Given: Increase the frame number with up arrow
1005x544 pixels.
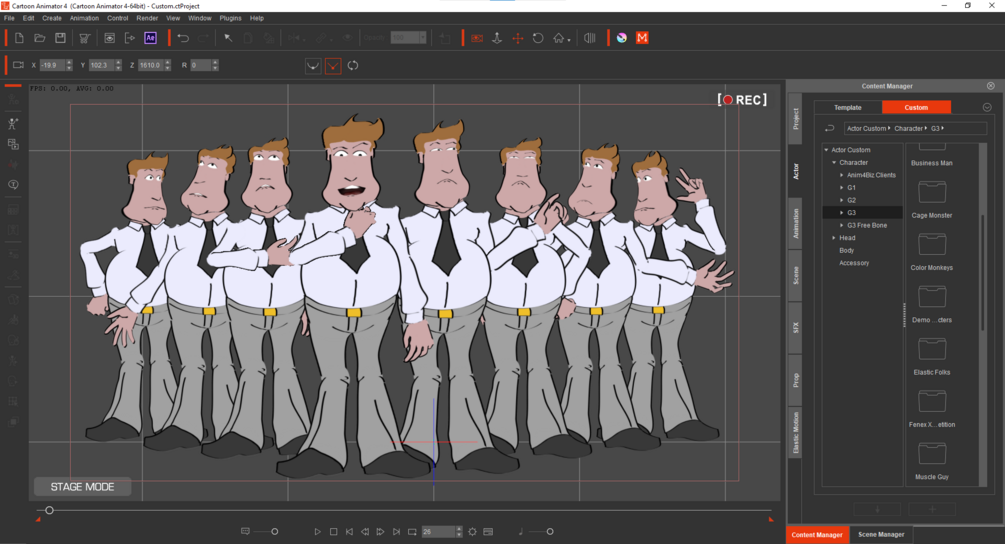Looking at the screenshot, I should point(459,529).
